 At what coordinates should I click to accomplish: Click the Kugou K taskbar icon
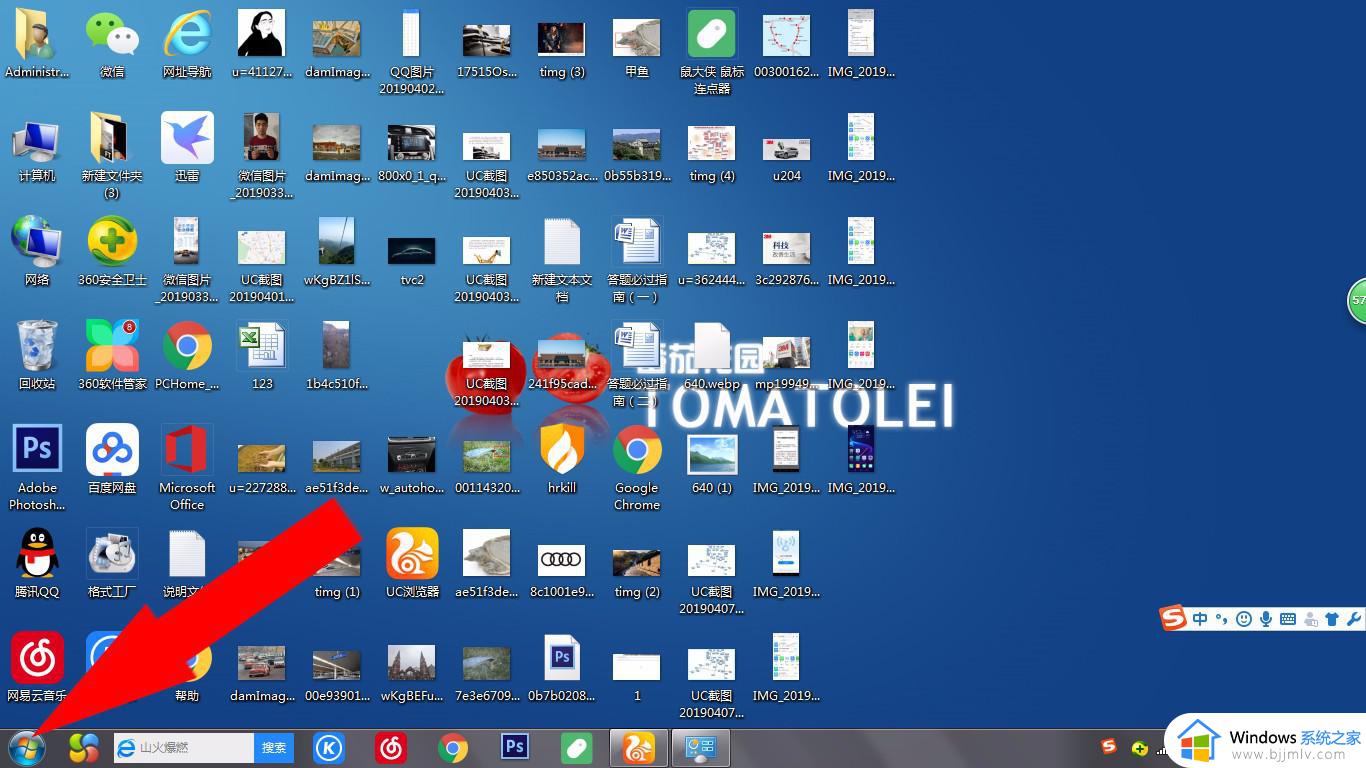pos(329,748)
